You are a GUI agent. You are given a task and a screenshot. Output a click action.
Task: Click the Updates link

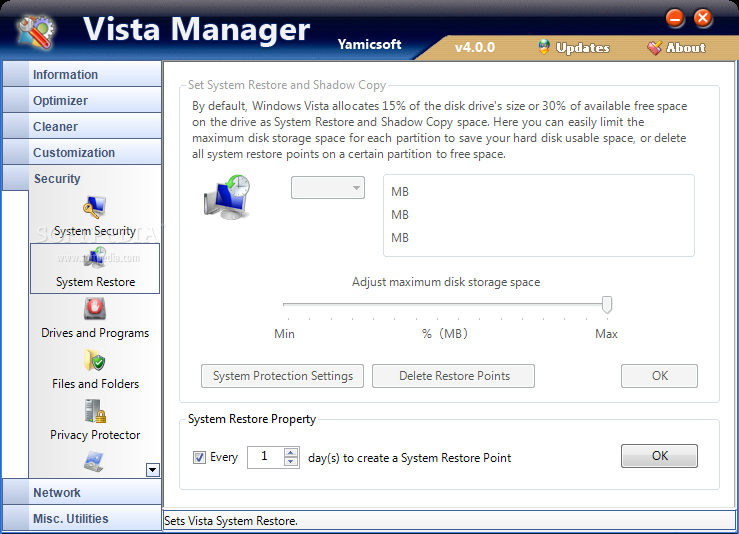[583, 48]
